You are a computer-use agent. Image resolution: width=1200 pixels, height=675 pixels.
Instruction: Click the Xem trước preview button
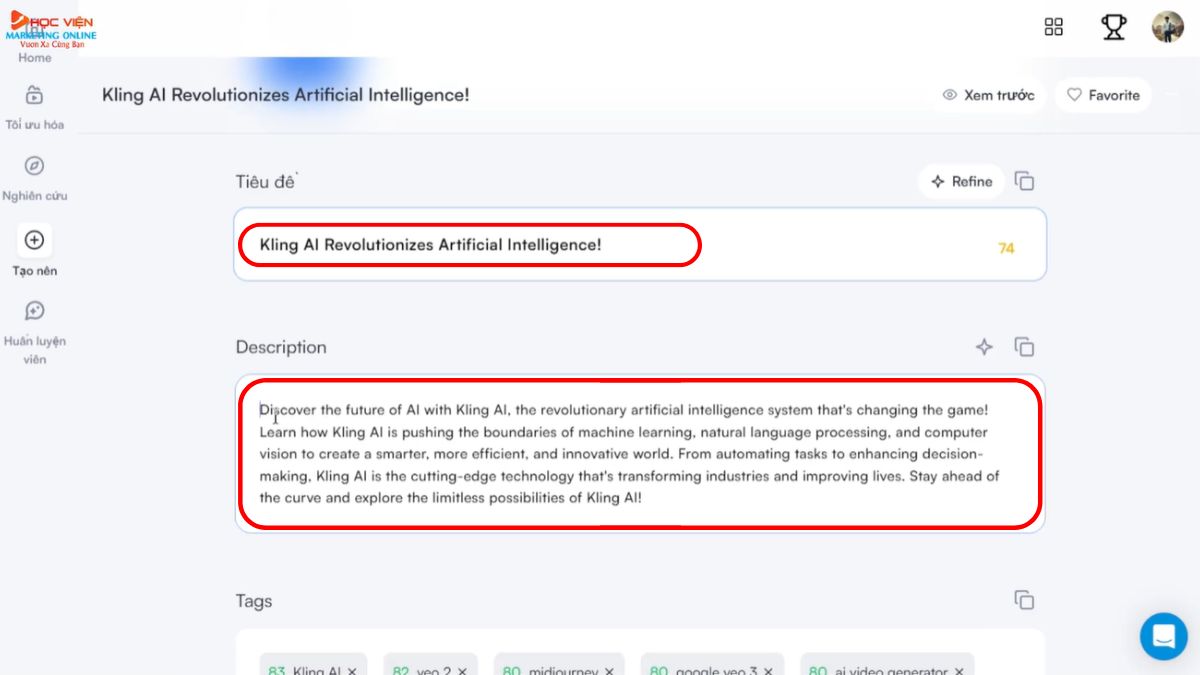(988, 95)
